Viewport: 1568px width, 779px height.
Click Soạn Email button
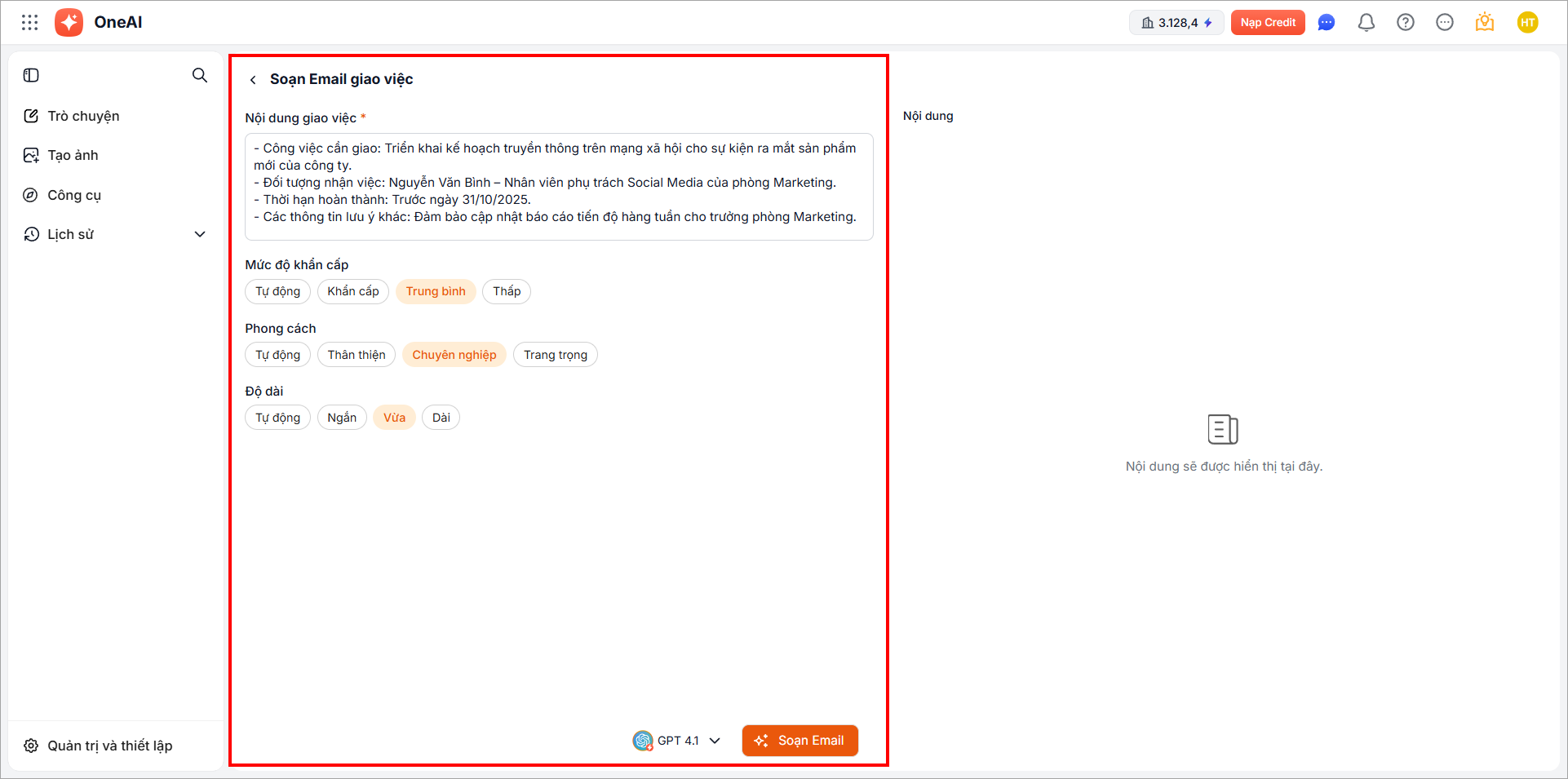coord(800,741)
